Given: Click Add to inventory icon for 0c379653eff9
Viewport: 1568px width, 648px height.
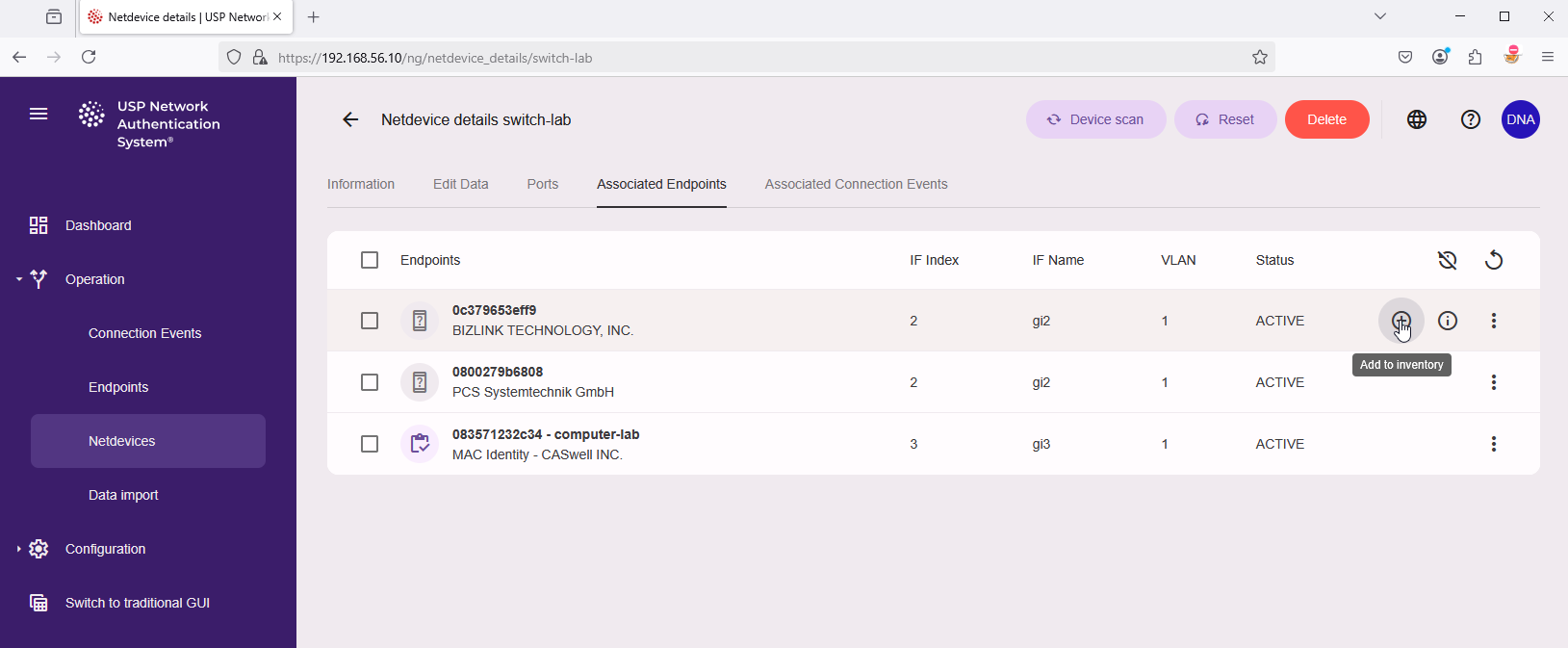Looking at the screenshot, I should pos(1401,321).
